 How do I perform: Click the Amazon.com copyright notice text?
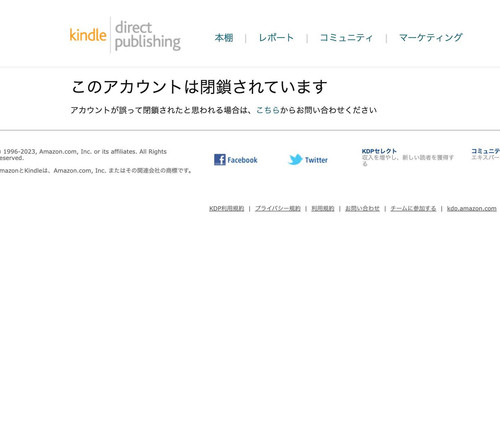[83, 155]
